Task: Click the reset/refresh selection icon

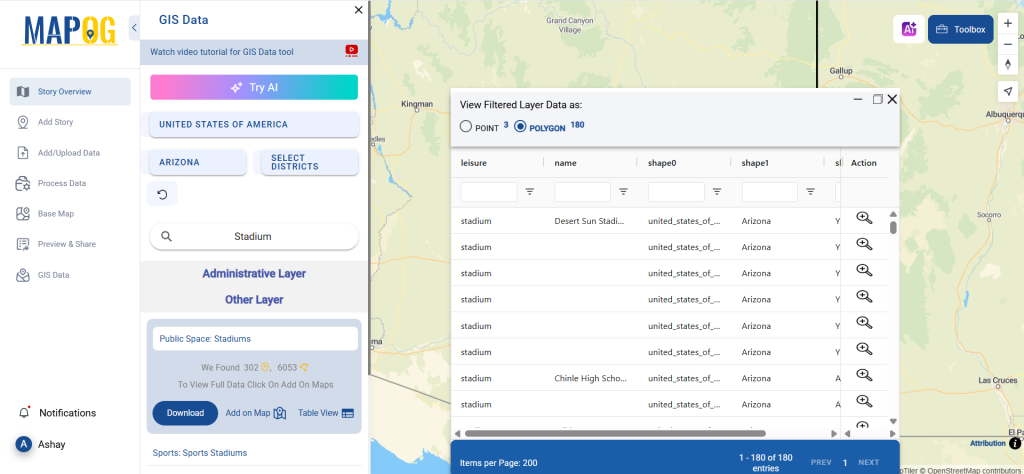Action: pyautogui.click(x=162, y=193)
